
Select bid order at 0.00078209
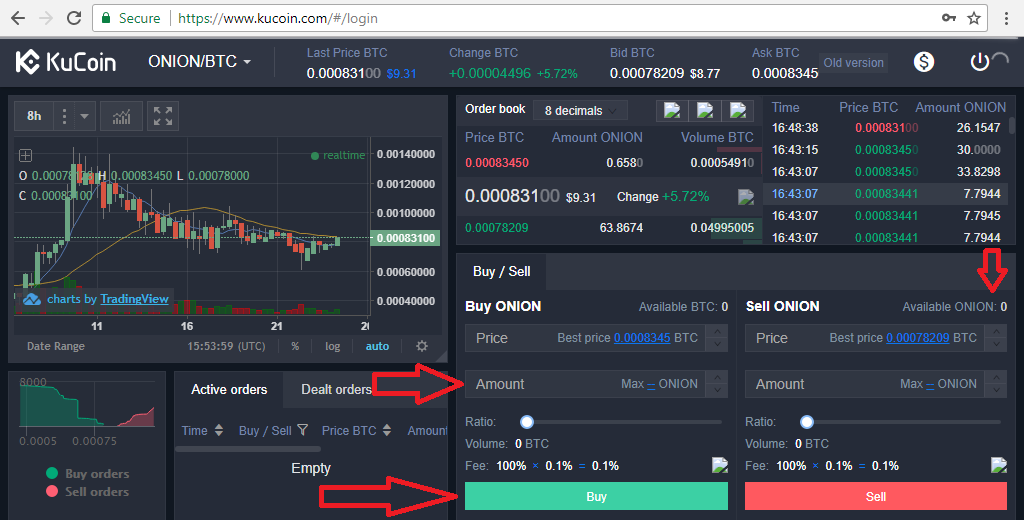[610, 228]
